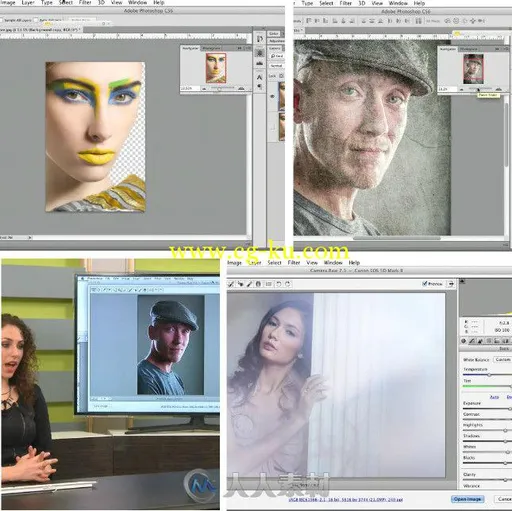Toggle shadow clipping warning above Camera Raw histogram
Screen dimensions: 512x511
(x=462, y=281)
